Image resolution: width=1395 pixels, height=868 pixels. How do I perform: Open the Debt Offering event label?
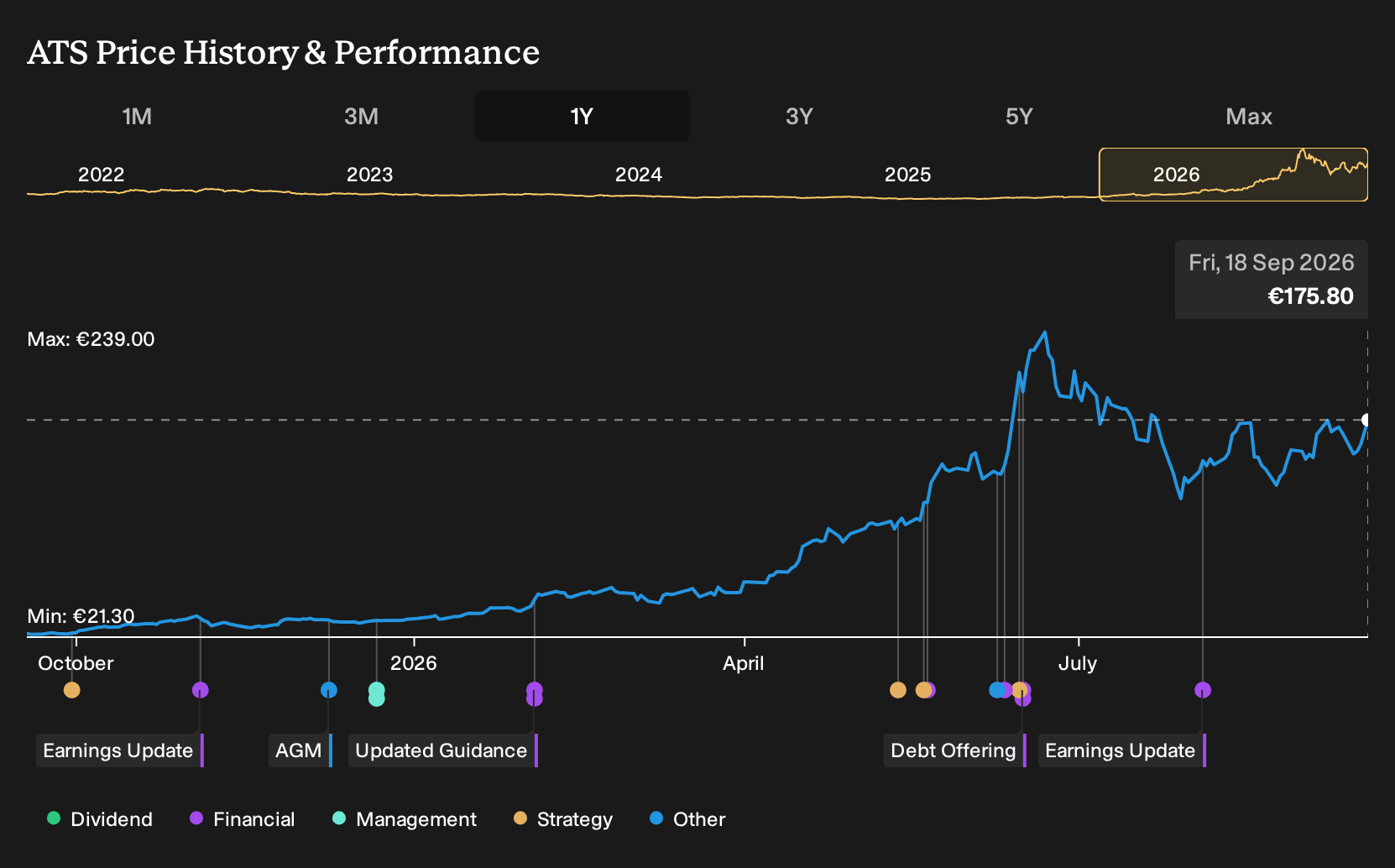pos(955,750)
